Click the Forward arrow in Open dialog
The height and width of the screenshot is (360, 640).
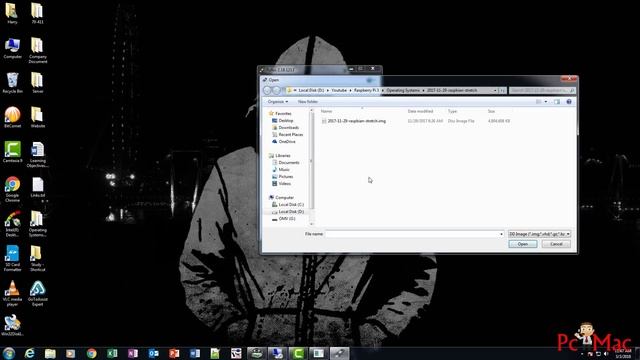click(276, 90)
